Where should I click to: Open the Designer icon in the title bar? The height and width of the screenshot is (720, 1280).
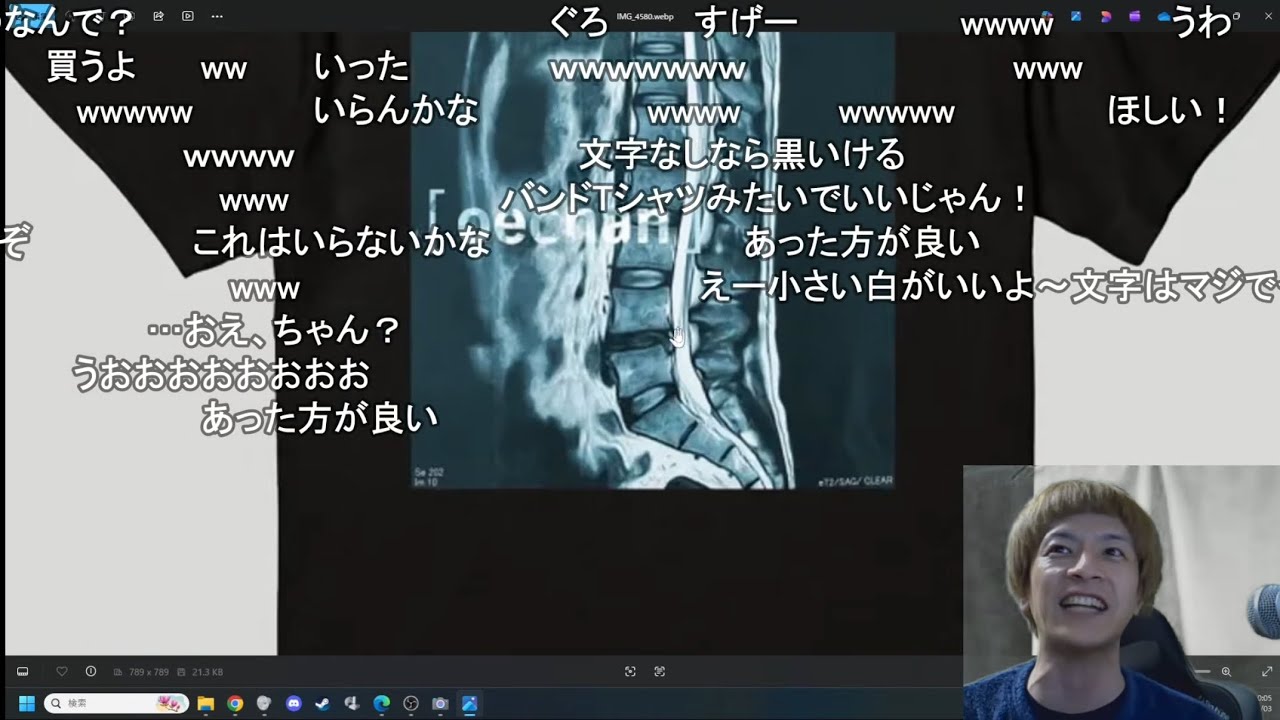[1105, 16]
